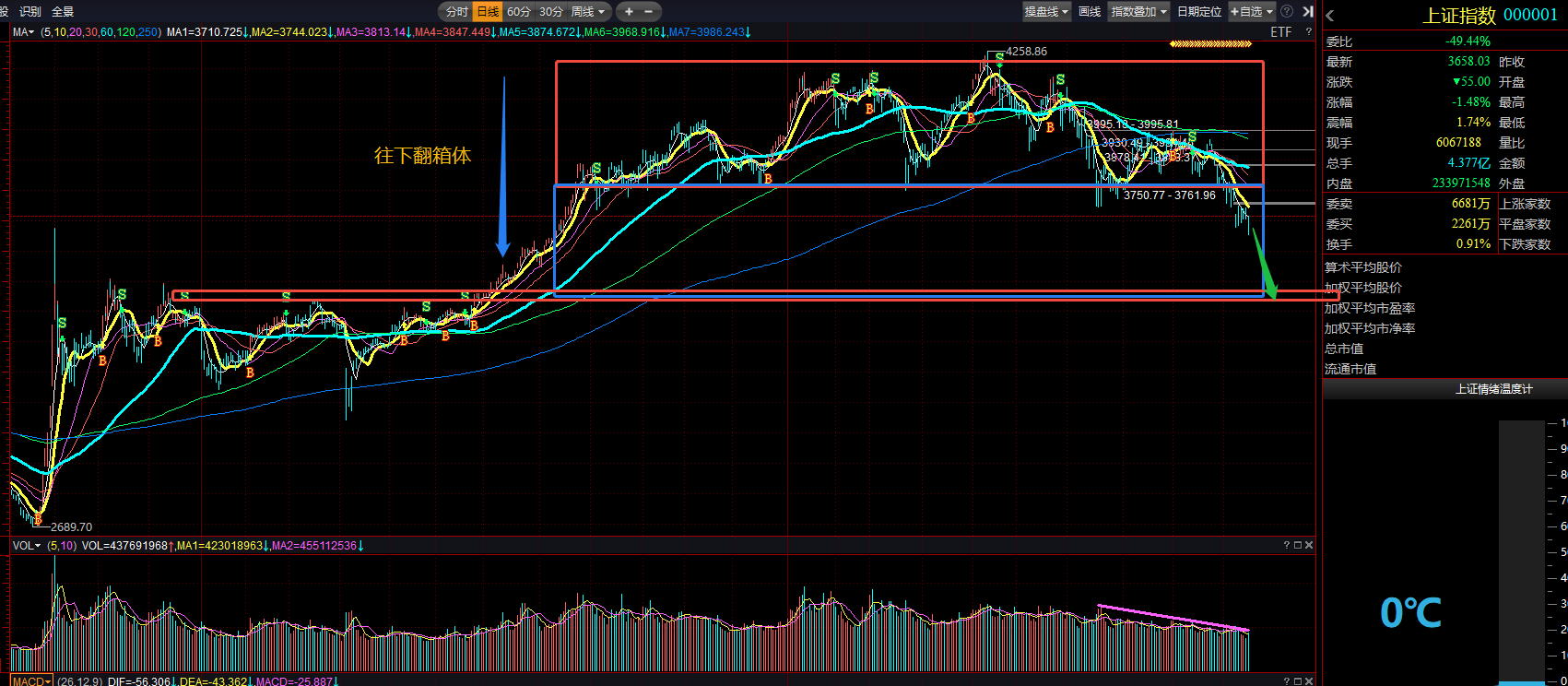Open 识别 menu
The height and width of the screenshot is (686, 1568).
[x=30, y=12]
